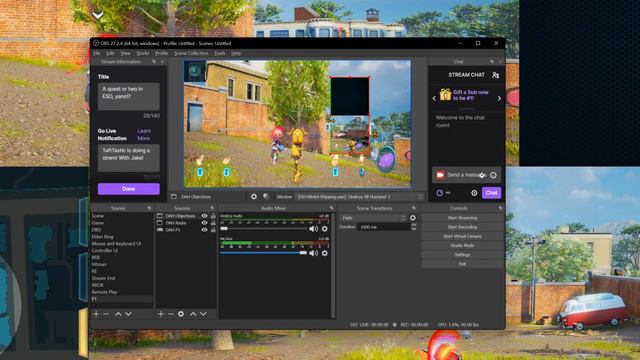The image size is (640, 360).
Task: Pop out the Scene Transitions dock
Action: 413,208
